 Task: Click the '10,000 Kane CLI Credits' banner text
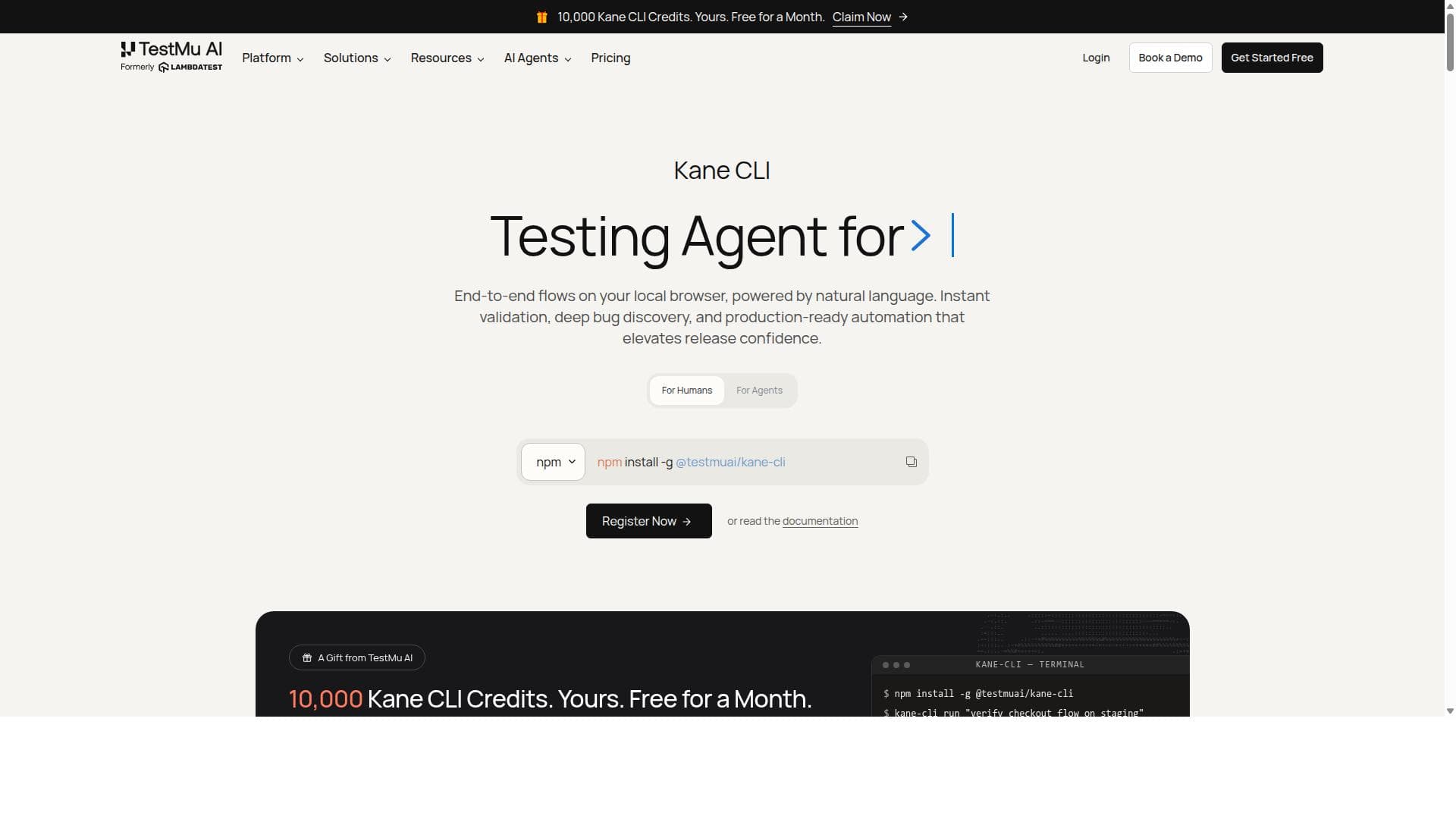pyautogui.click(x=691, y=17)
